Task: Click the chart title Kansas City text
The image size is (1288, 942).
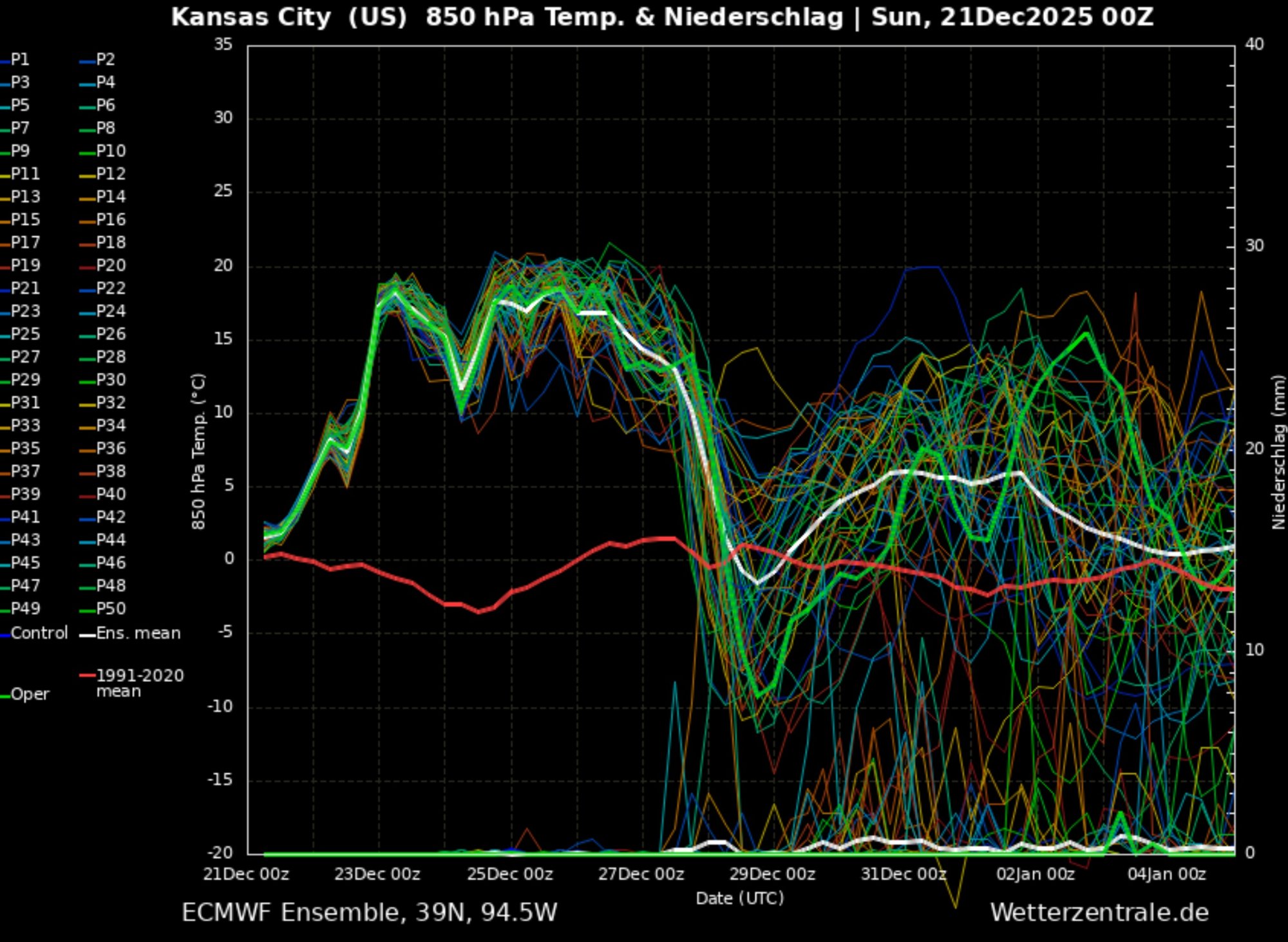Action: [251, 17]
